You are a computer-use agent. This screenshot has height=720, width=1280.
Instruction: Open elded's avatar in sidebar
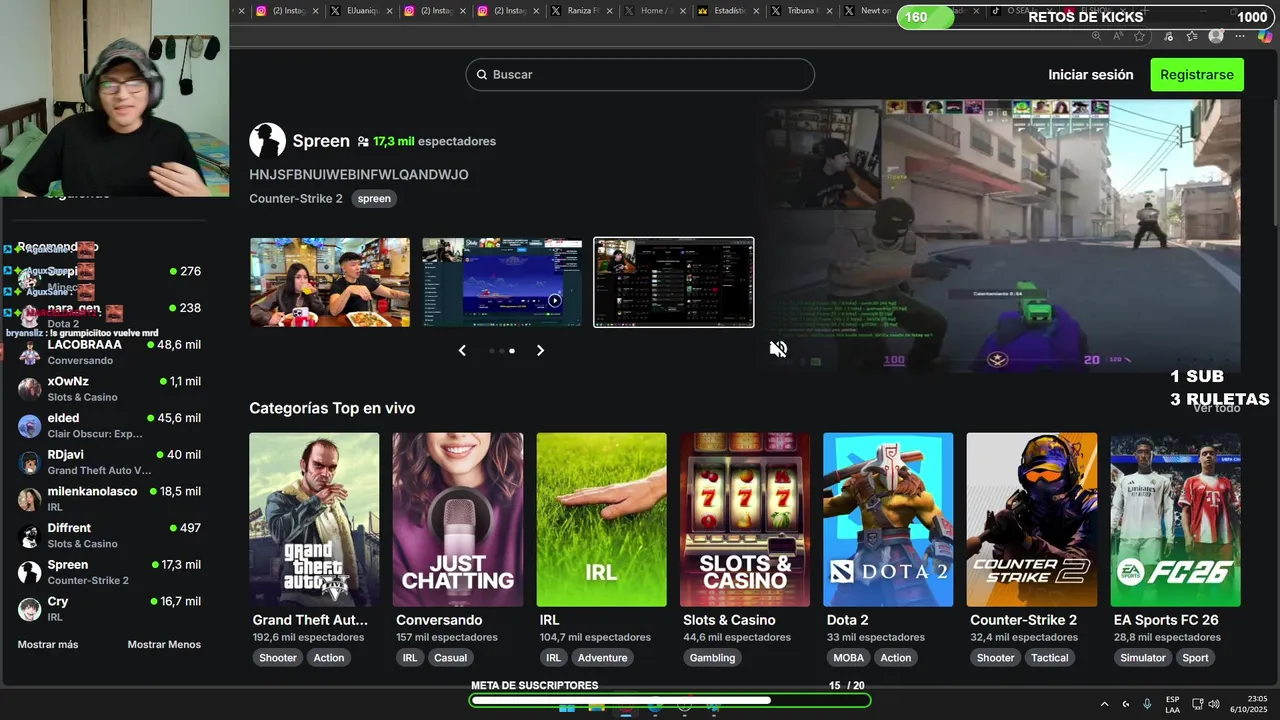coord(30,426)
